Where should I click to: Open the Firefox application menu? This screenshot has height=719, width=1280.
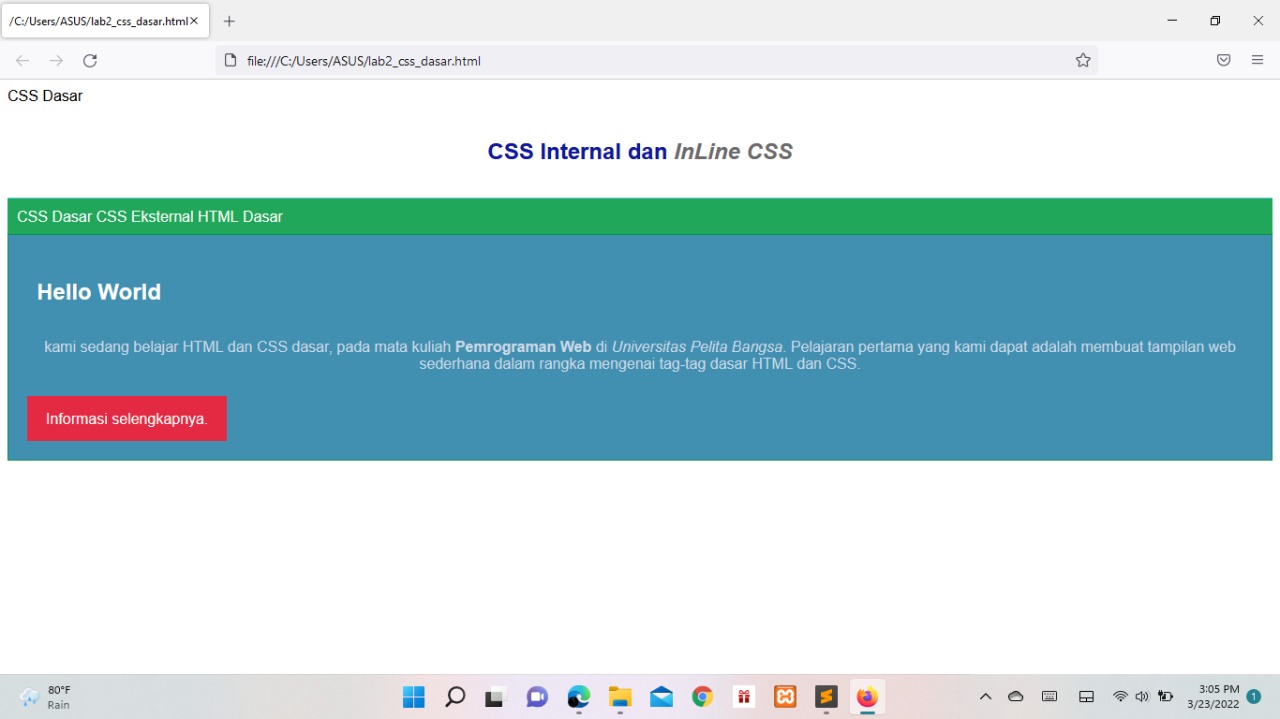pos(1257,60)
